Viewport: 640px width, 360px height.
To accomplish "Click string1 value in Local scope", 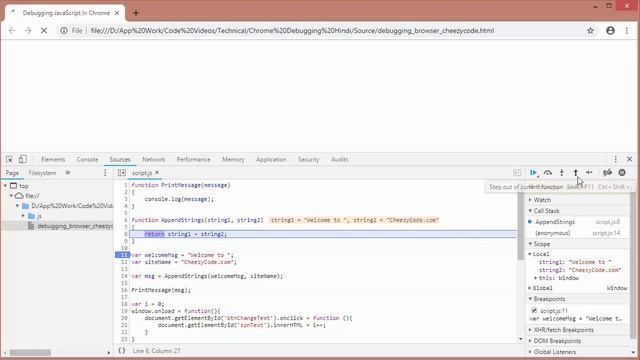I will tap(590, 262).
